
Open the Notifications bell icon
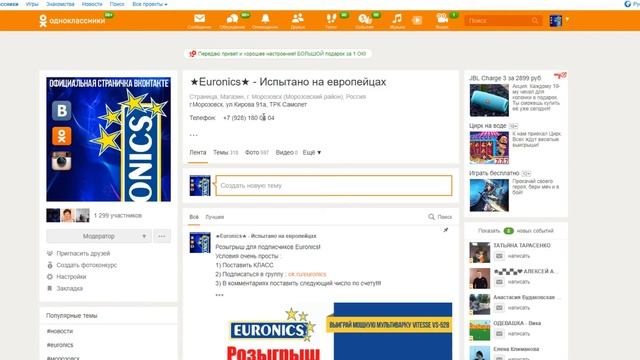point(265,19)
